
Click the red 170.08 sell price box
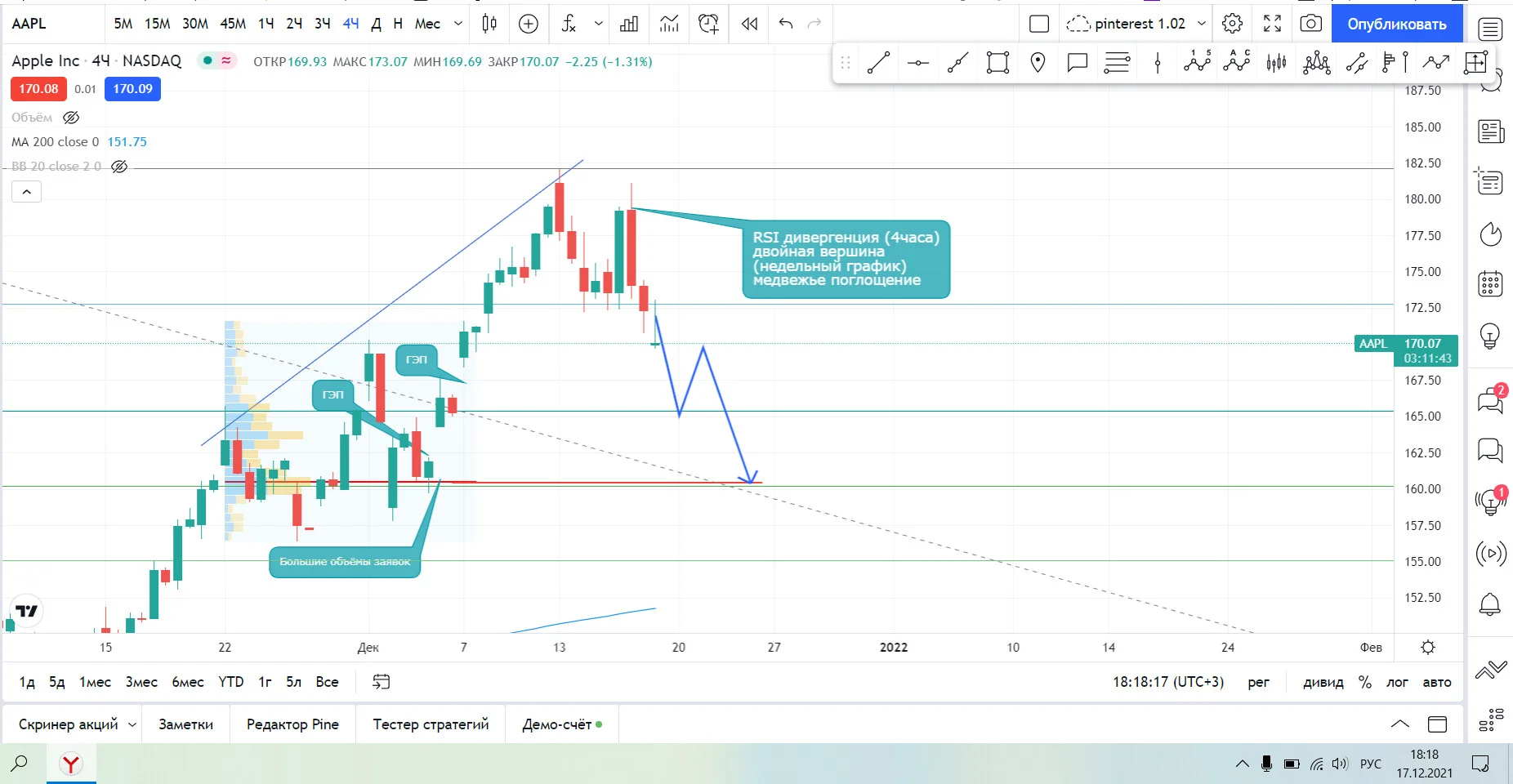[x=38, y=89]
